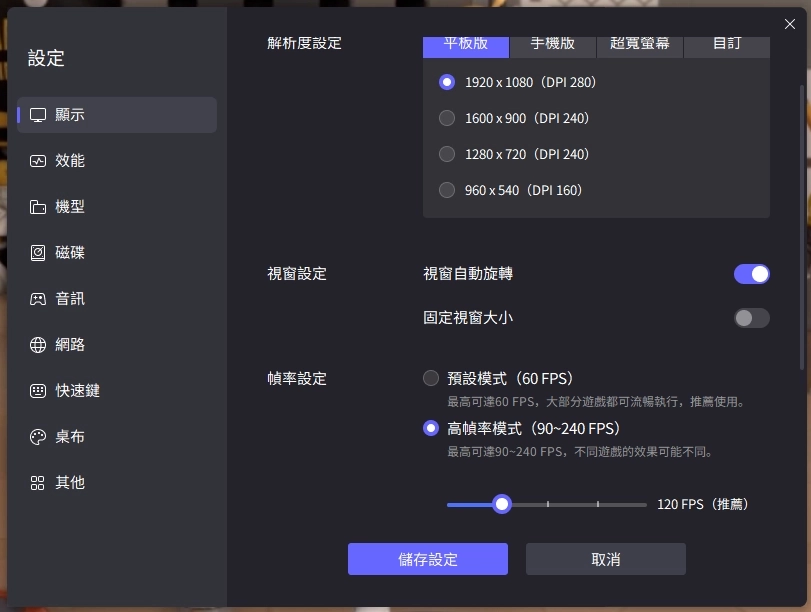Disable 視窗自動旋轉 auto-rotate toggle

click(x=751, y=273)
